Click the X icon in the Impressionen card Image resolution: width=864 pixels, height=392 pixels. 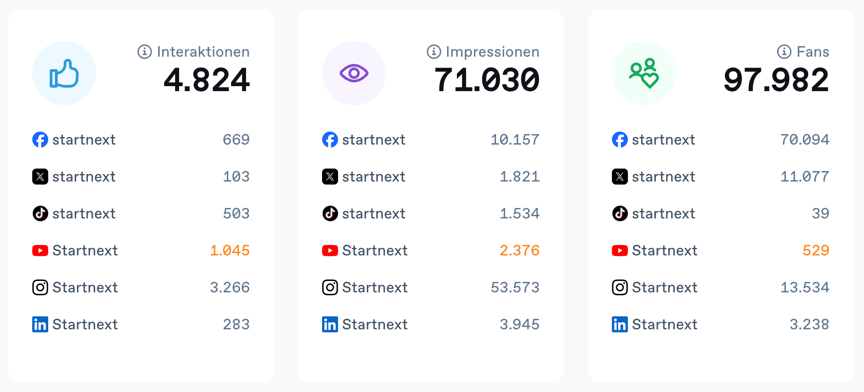[x=330, y=177]
